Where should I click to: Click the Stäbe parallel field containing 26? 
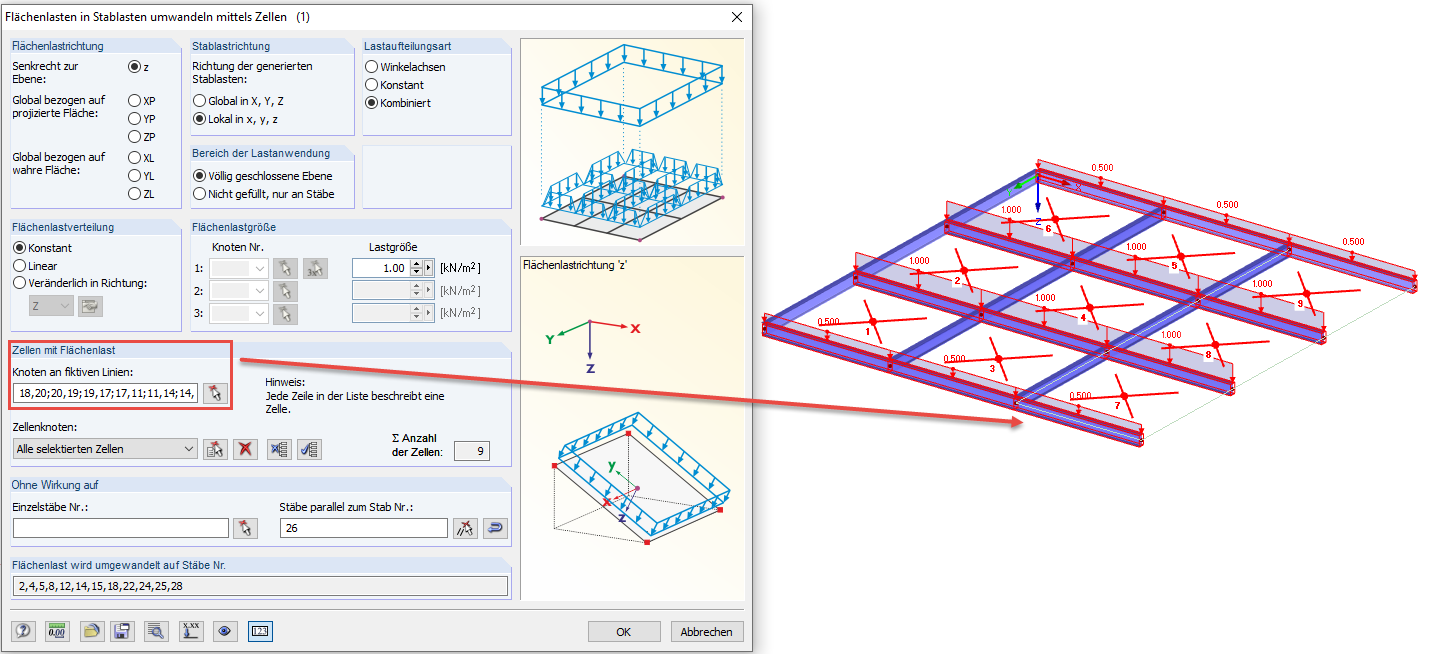[x=363, y=528]
